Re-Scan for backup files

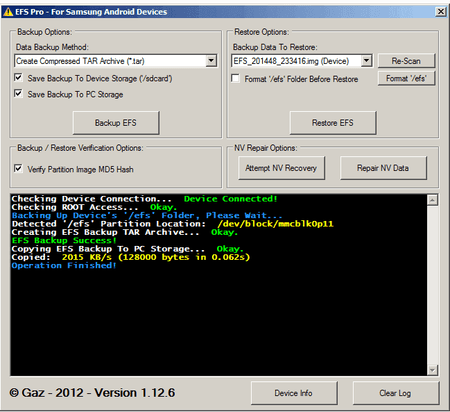(x=406, y=61)
